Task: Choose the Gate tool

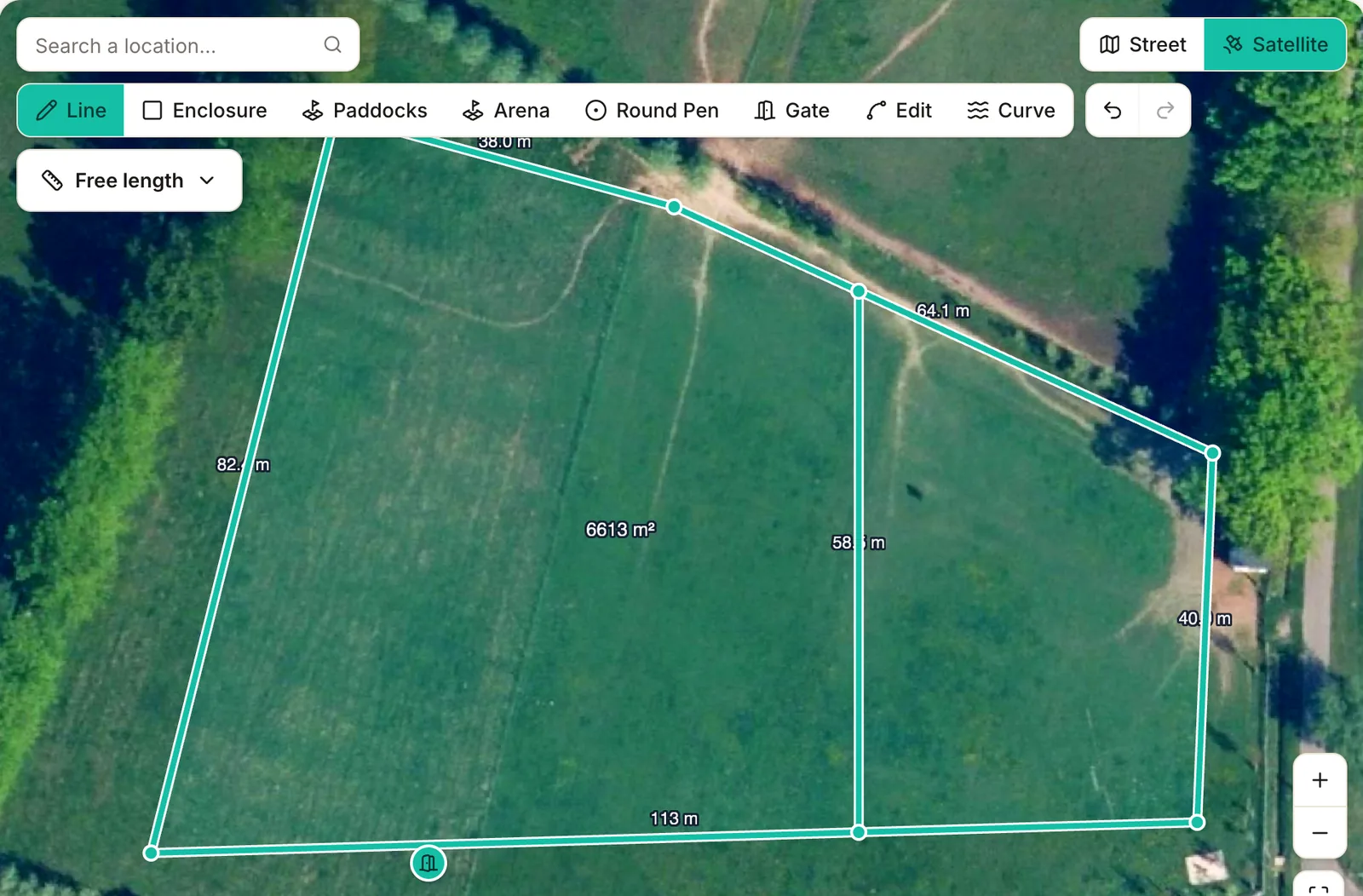Action: click(791, 111)
